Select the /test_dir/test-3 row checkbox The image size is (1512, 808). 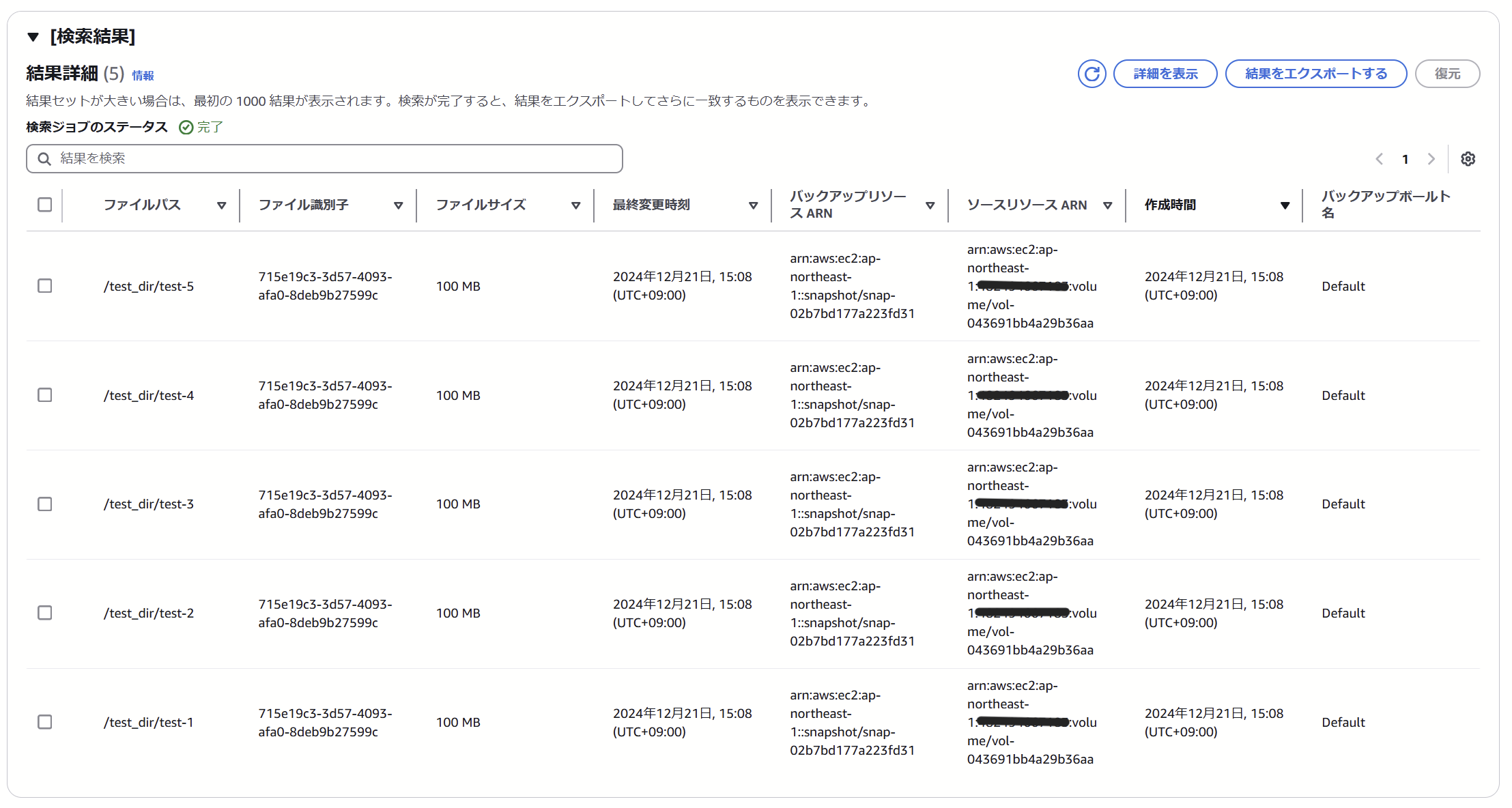pyautogui.click(x=45, y=504)
